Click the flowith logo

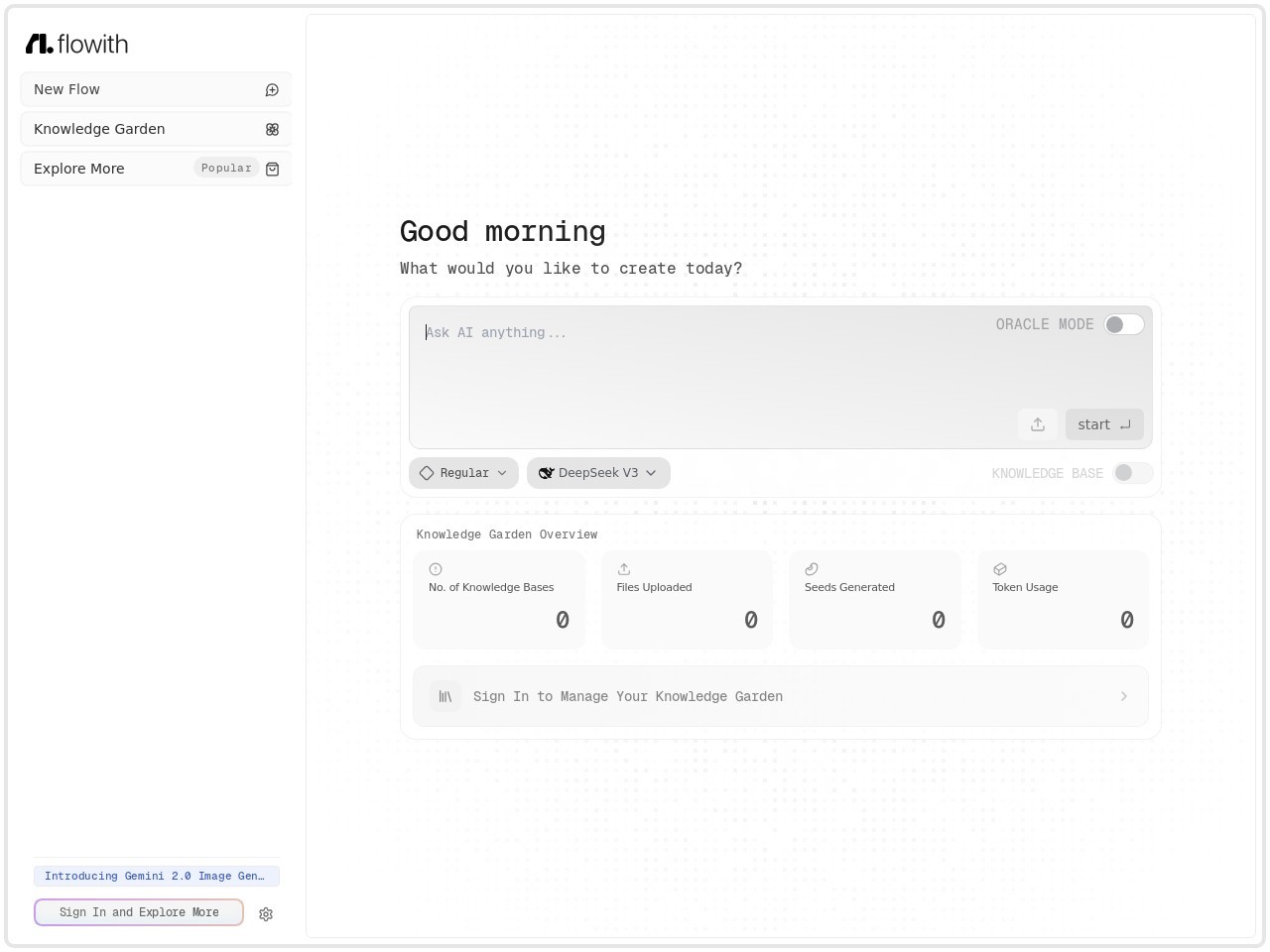pyautogui.click(x=76, y=44)
